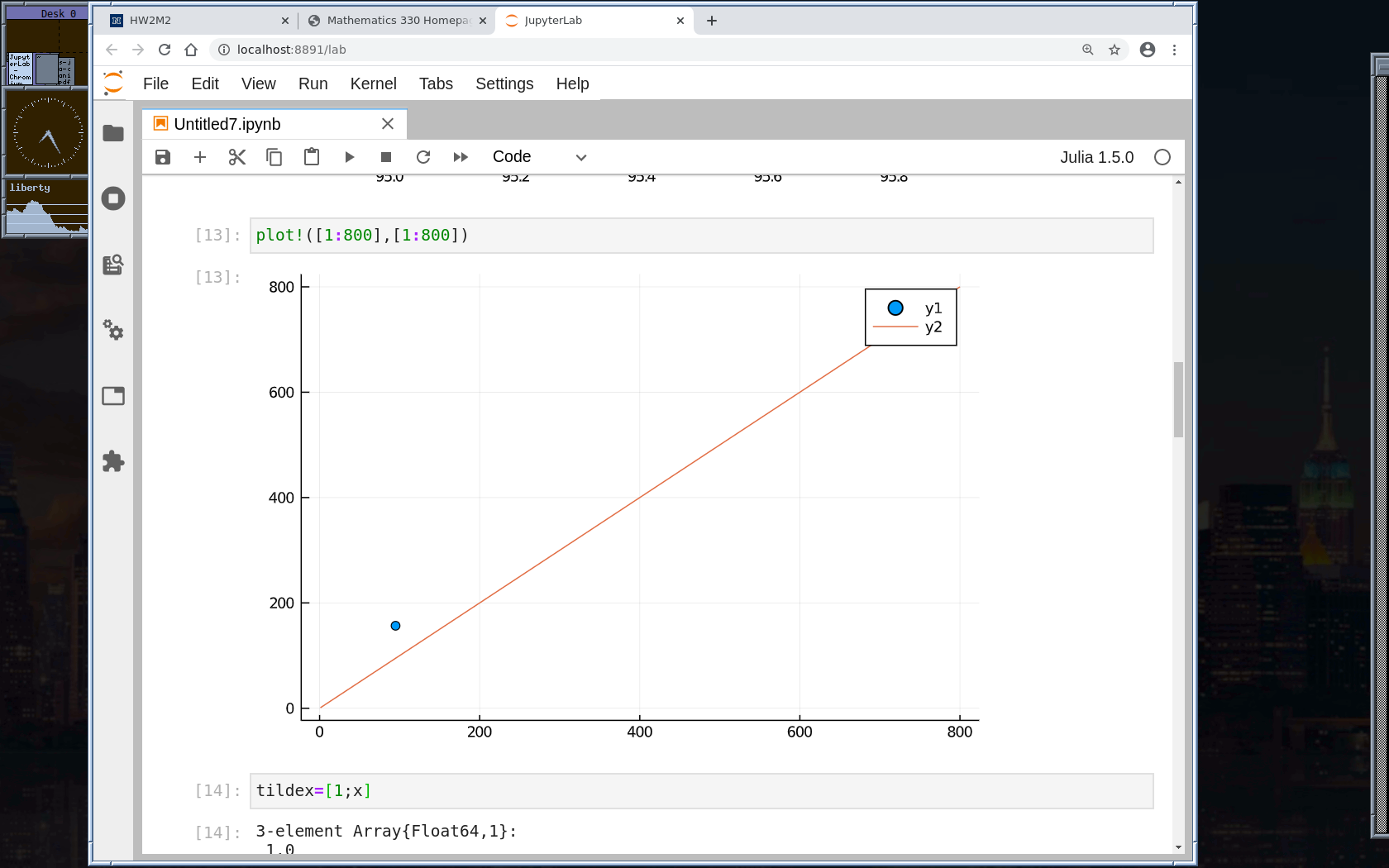Switch to the Mathematics 330 Homepage tab
The image size is (1389, 868).
[x=393, y=21]
